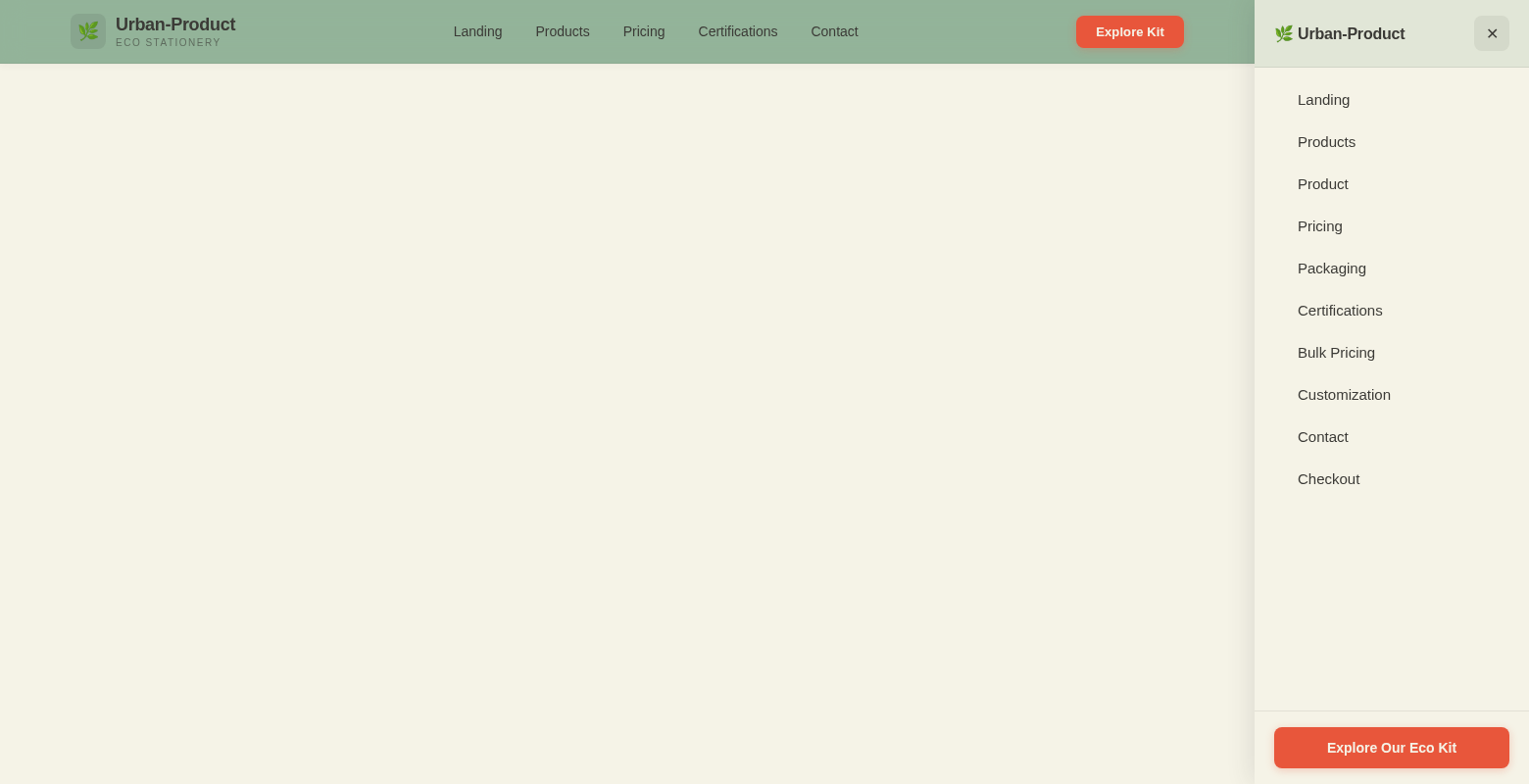1529x784 pixels.
Task: Open Contact in the top navigation bar
Action: (834, 31)
